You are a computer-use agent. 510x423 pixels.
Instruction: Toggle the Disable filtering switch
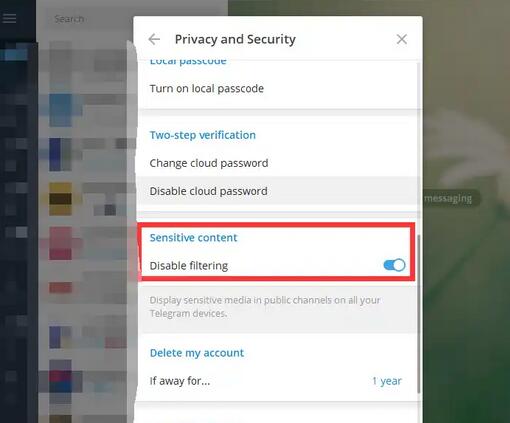(x=394, y=265)
